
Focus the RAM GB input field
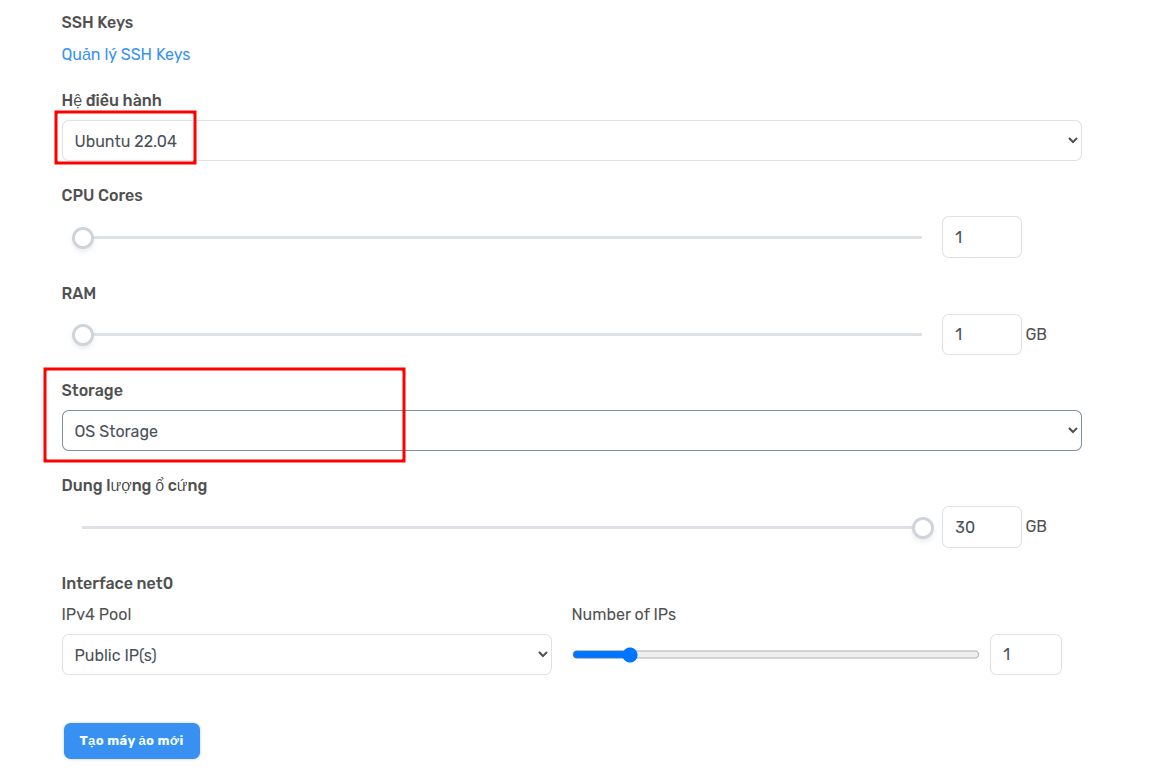(981, 334)
